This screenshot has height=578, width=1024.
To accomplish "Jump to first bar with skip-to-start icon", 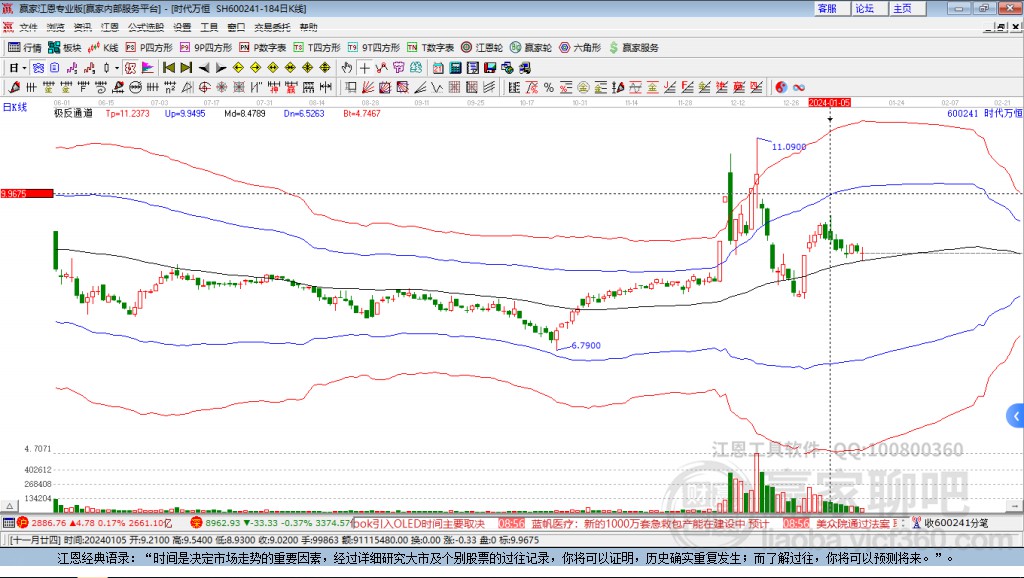I will click(x=169, y=68).
